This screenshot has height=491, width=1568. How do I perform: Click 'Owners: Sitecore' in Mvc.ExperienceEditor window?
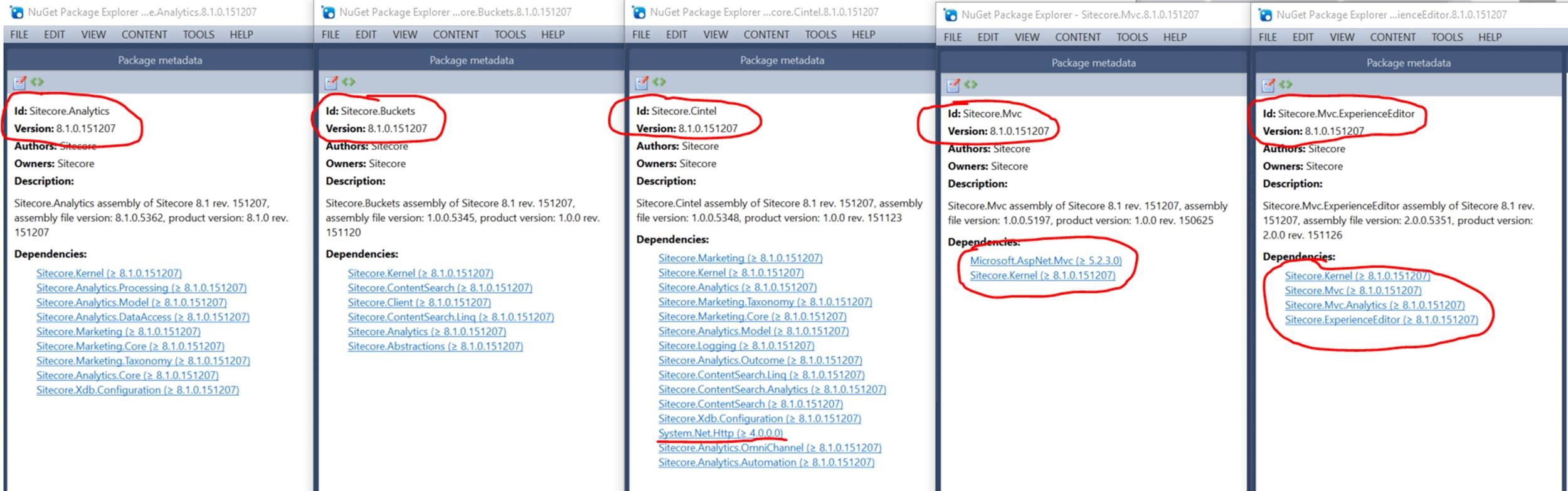1303,166
